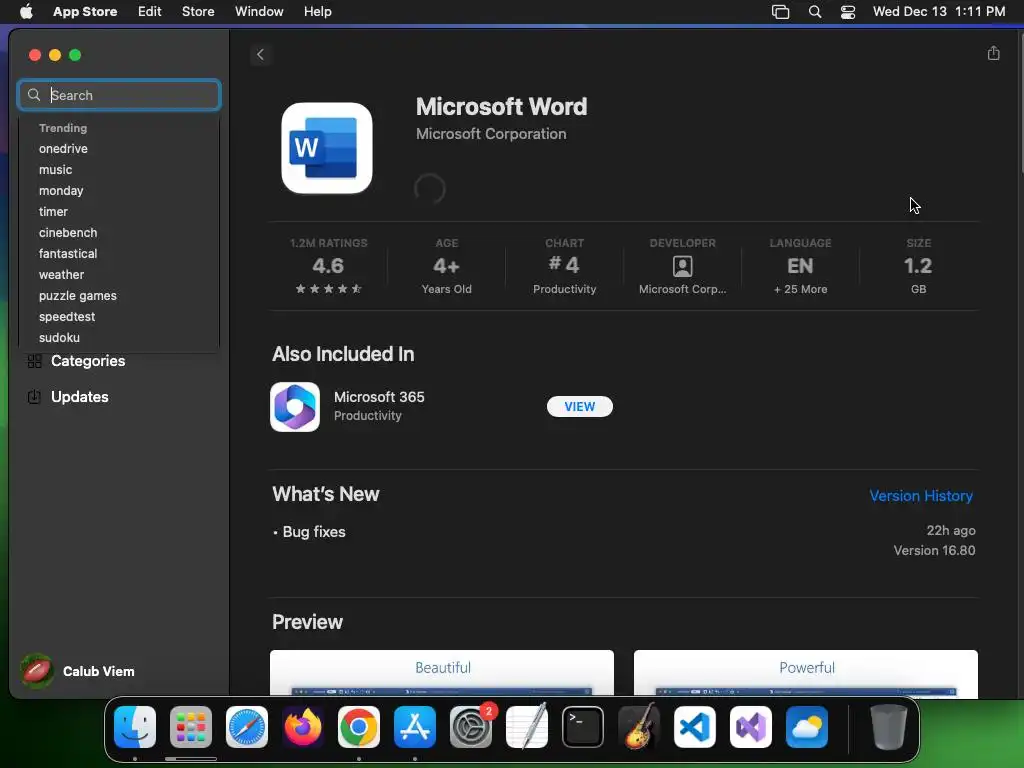Select trending search 'music'

(56, 170)
